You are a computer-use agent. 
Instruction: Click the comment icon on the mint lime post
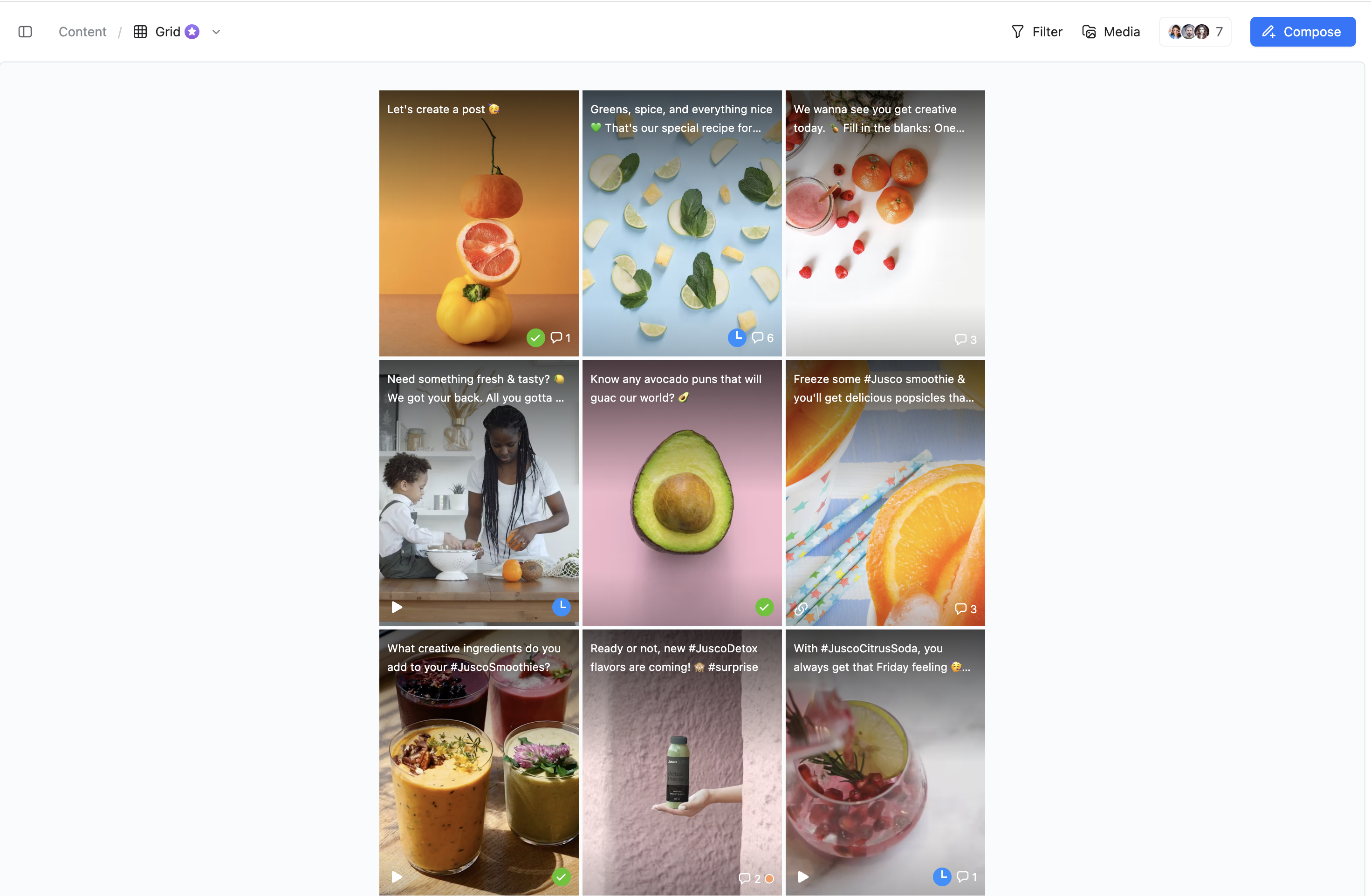[x=758, y=337]
